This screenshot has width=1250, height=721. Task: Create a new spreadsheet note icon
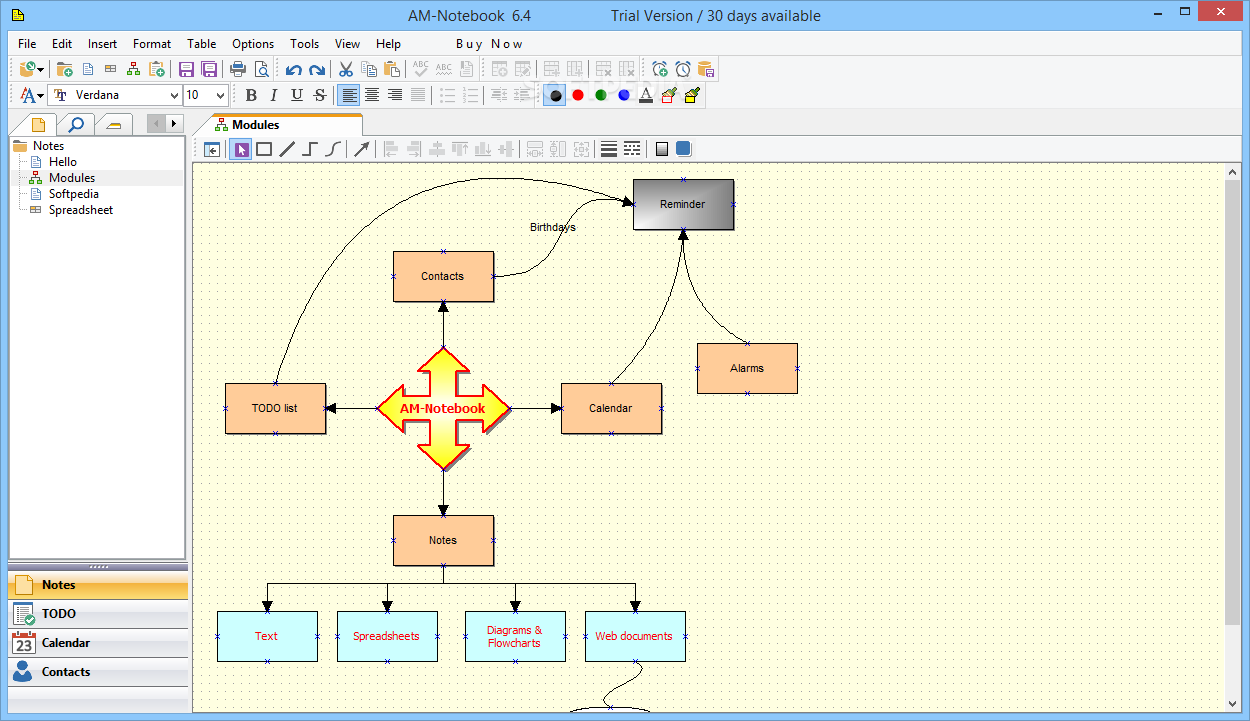pyautogui.click(x=110, y=69)
